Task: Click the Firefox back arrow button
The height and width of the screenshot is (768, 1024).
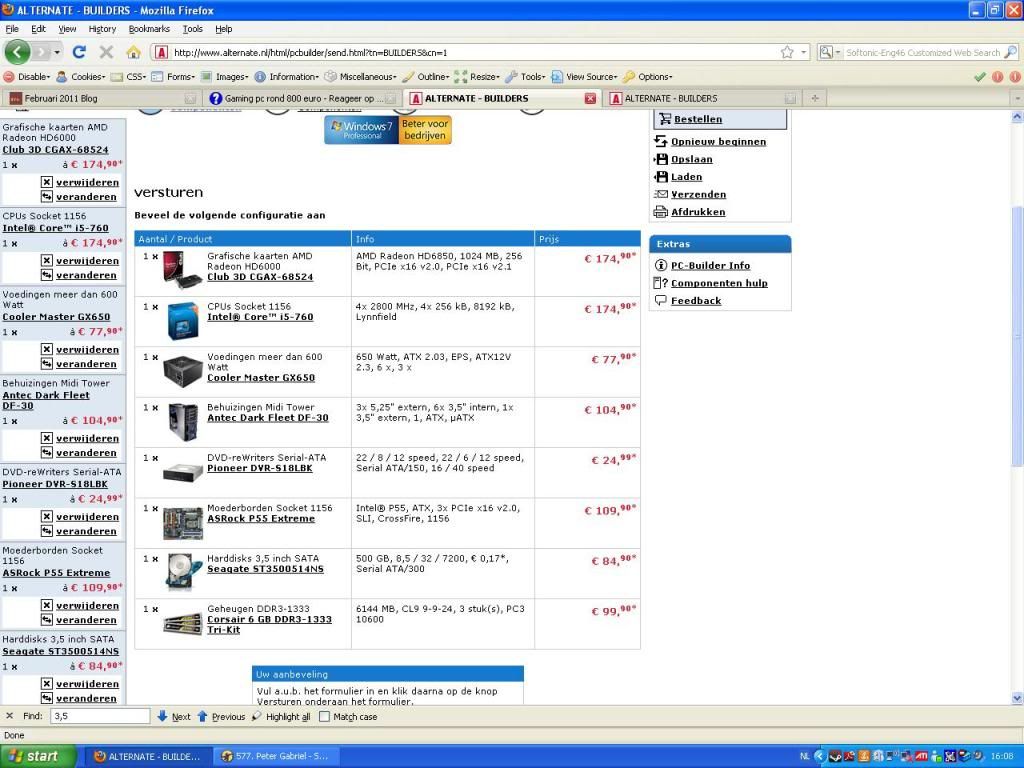Action: tap(17, 52)
